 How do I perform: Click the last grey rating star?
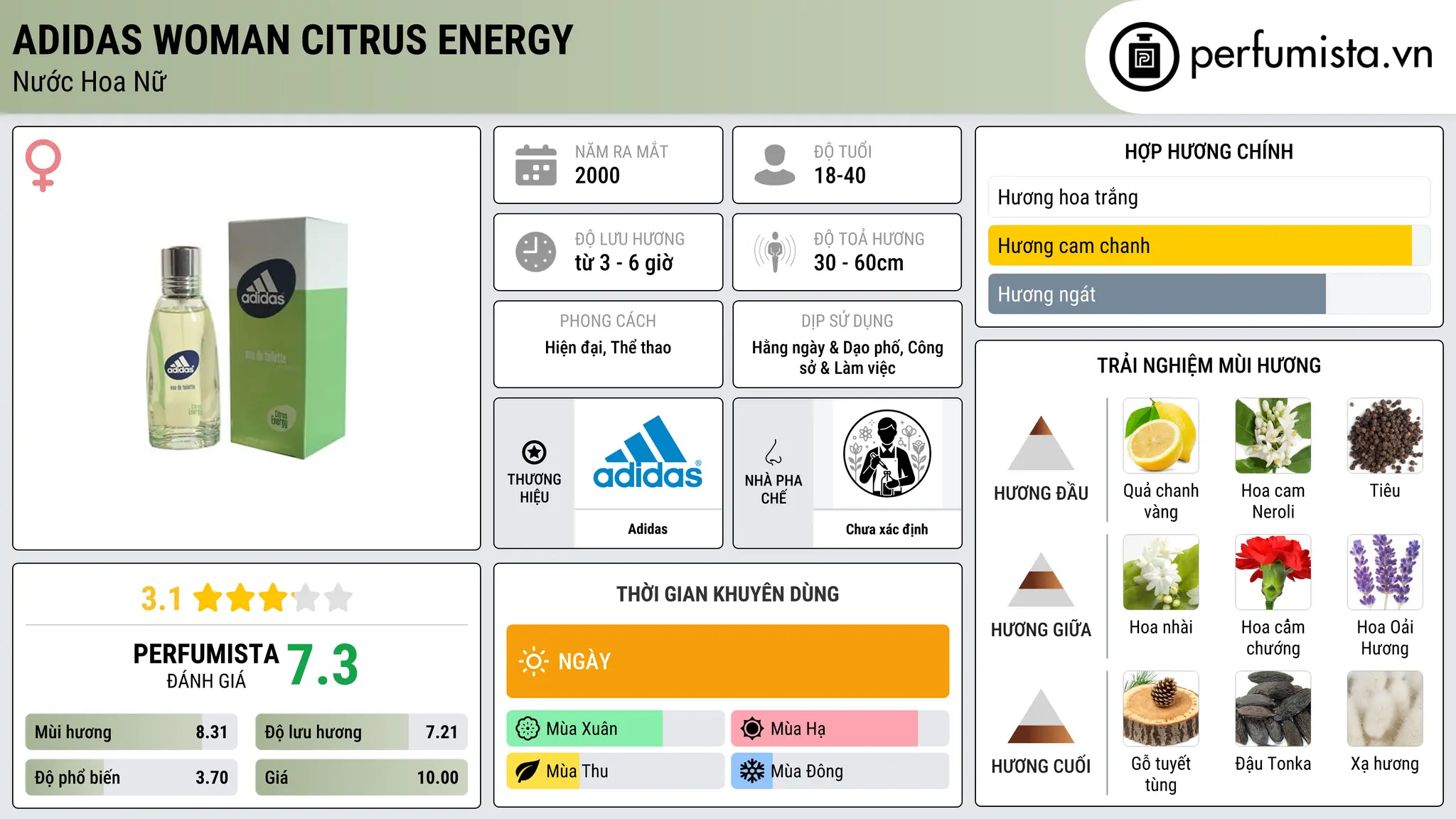coord(338,598)
